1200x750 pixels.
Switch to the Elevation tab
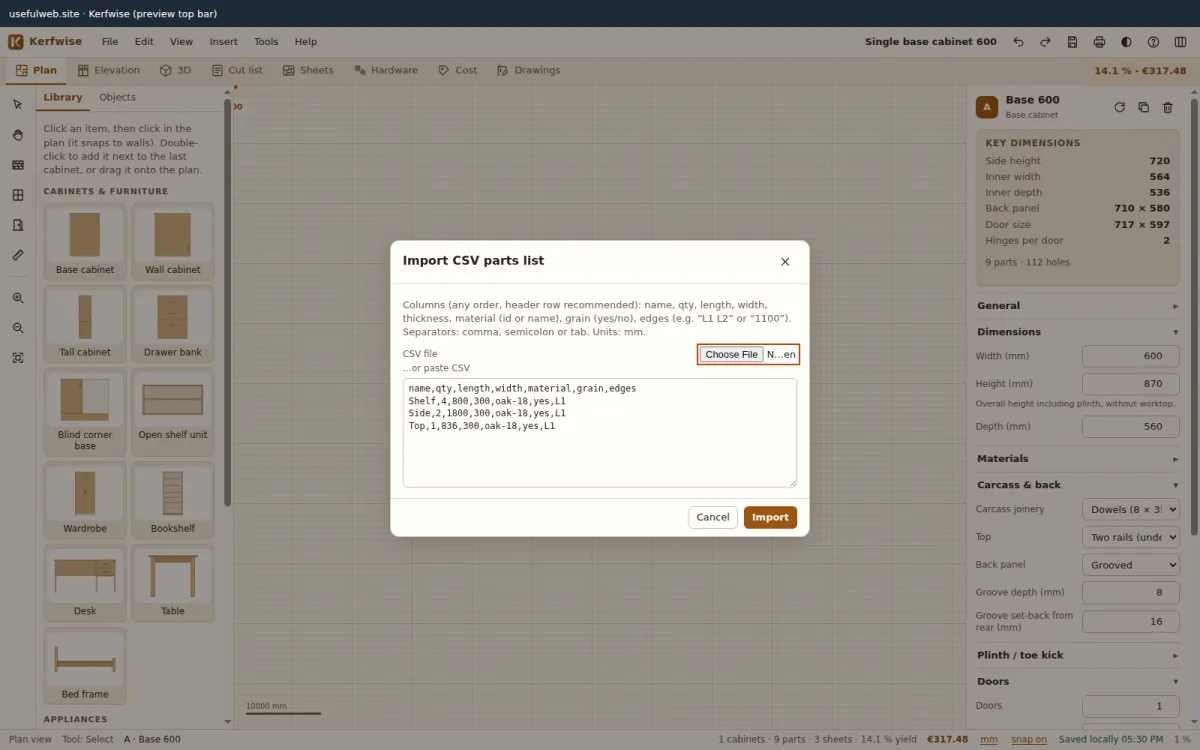tap(109, 70)
